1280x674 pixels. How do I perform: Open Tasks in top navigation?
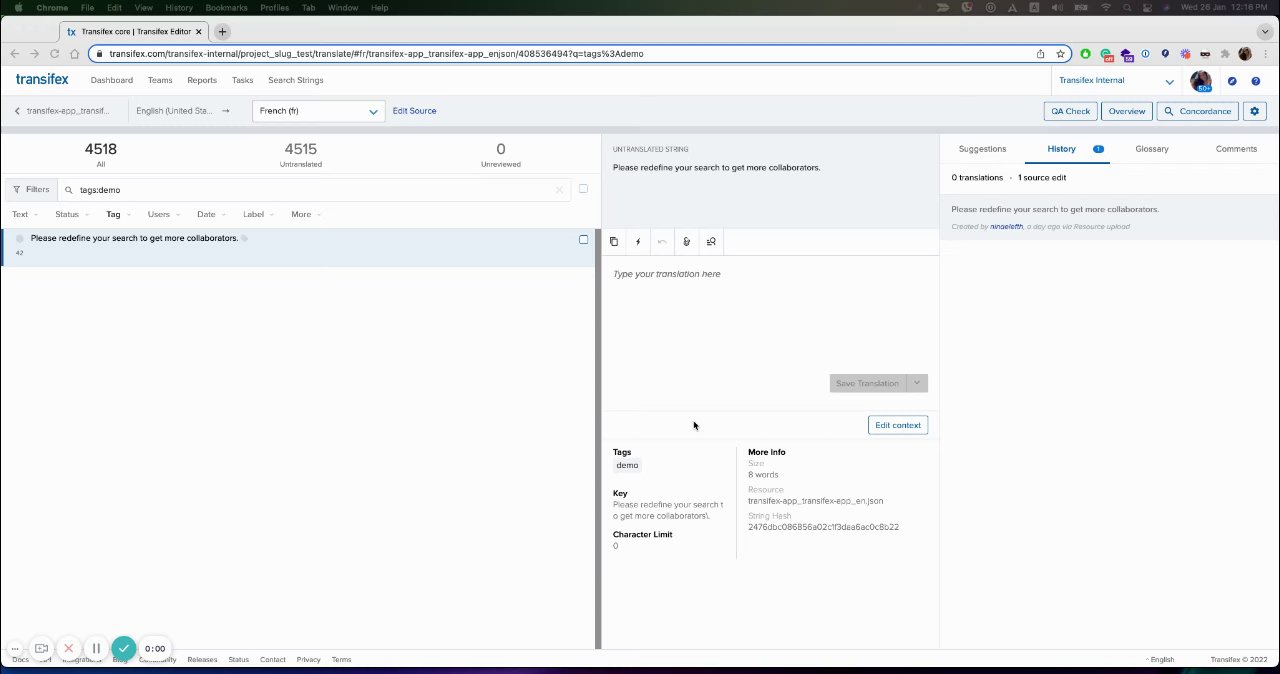tap(242, 80)
